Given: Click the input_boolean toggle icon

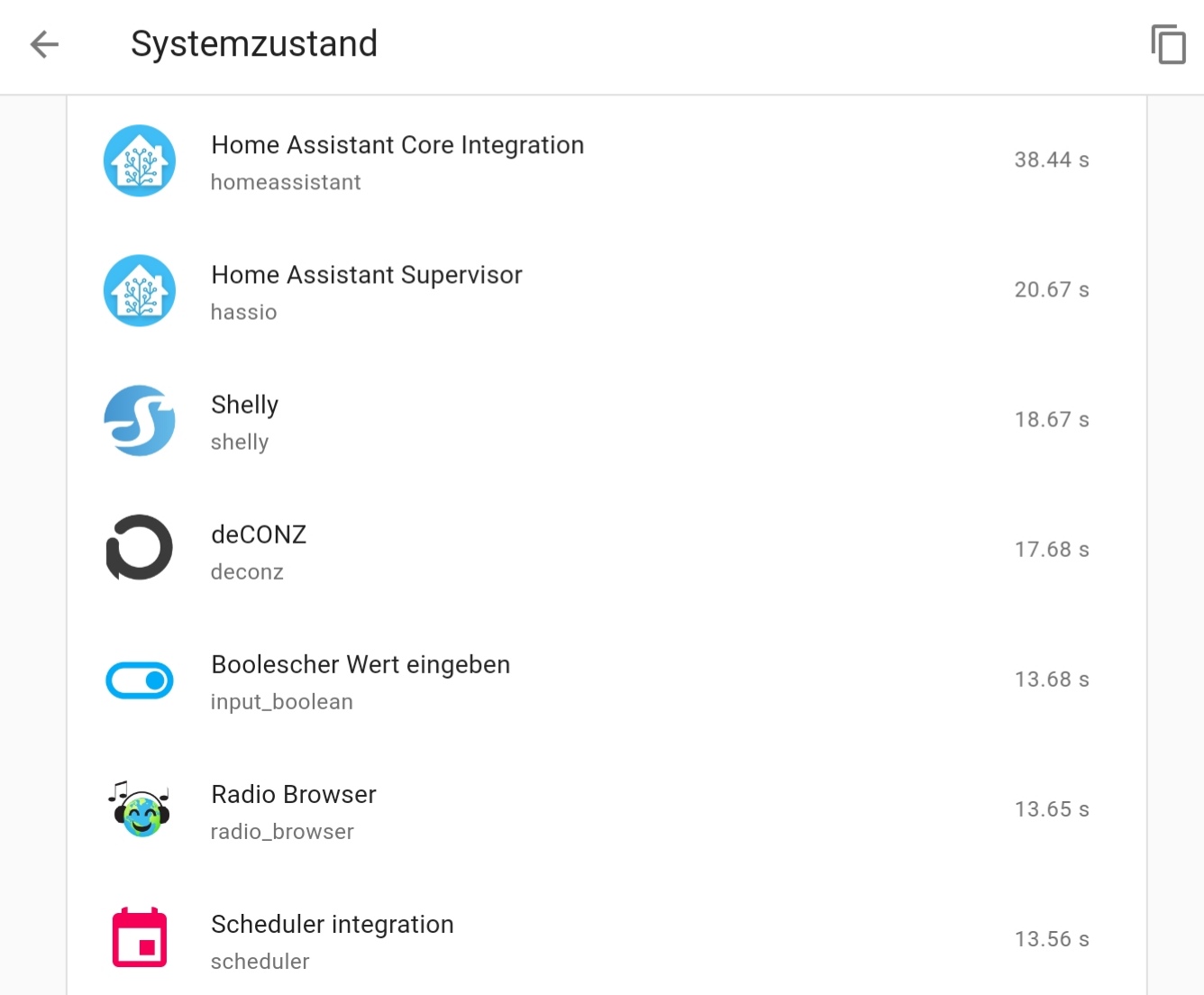Looking at the screenshot, I should pyautogui.click(x=140, y=680).
